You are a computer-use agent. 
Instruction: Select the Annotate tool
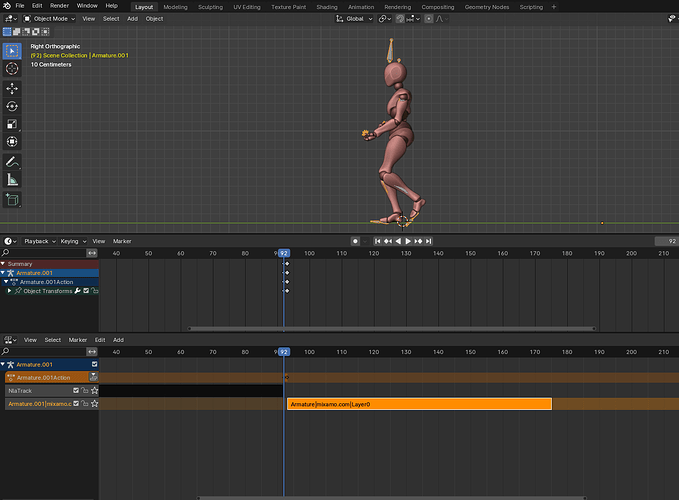pyautogui.click(x=12, y=162)
